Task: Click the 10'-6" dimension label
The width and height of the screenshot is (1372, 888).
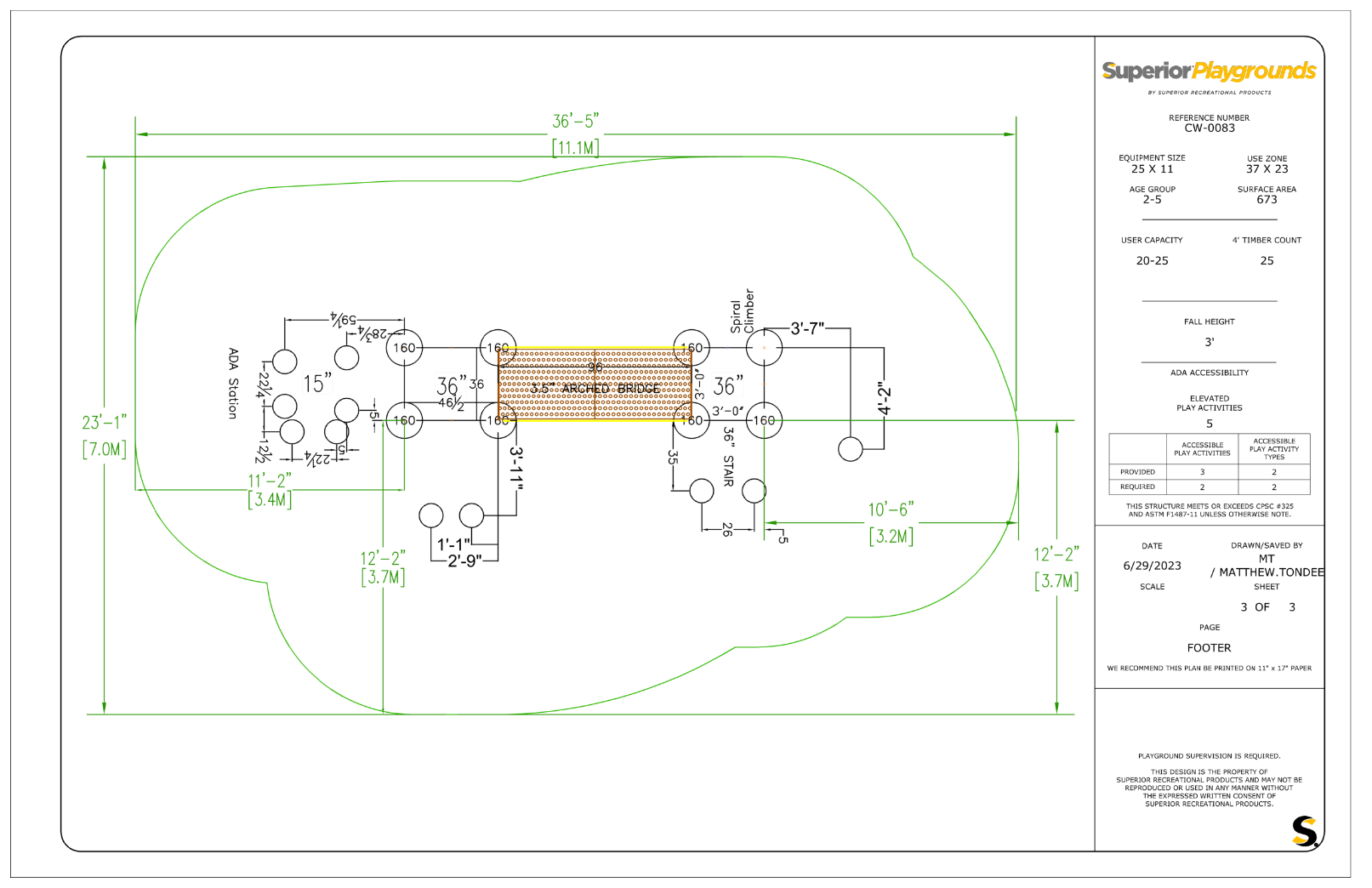Action: coord(891,509)
